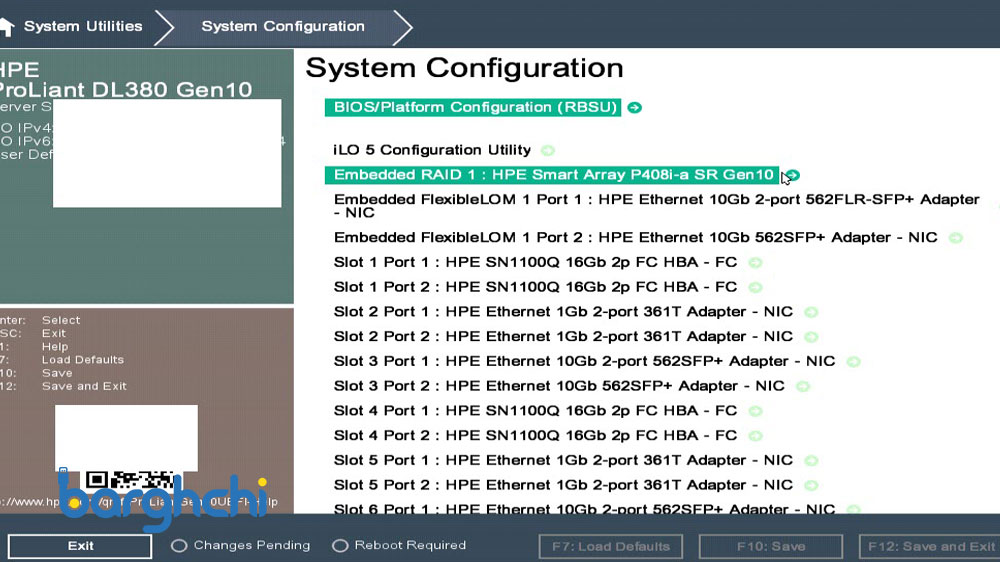
Task: Click F12: Save and Exit button
Action: point(930,547)
